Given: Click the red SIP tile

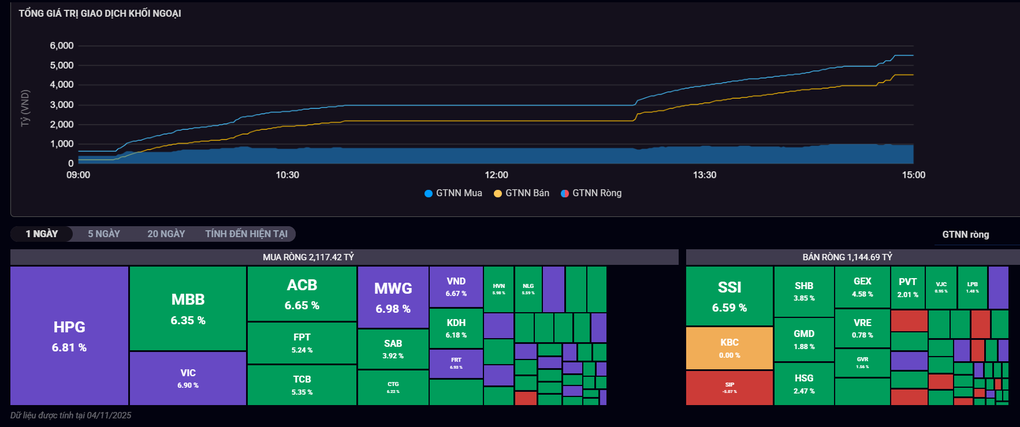Looking at the screenshot, I should pyautogui.click(x=729, y=388).
